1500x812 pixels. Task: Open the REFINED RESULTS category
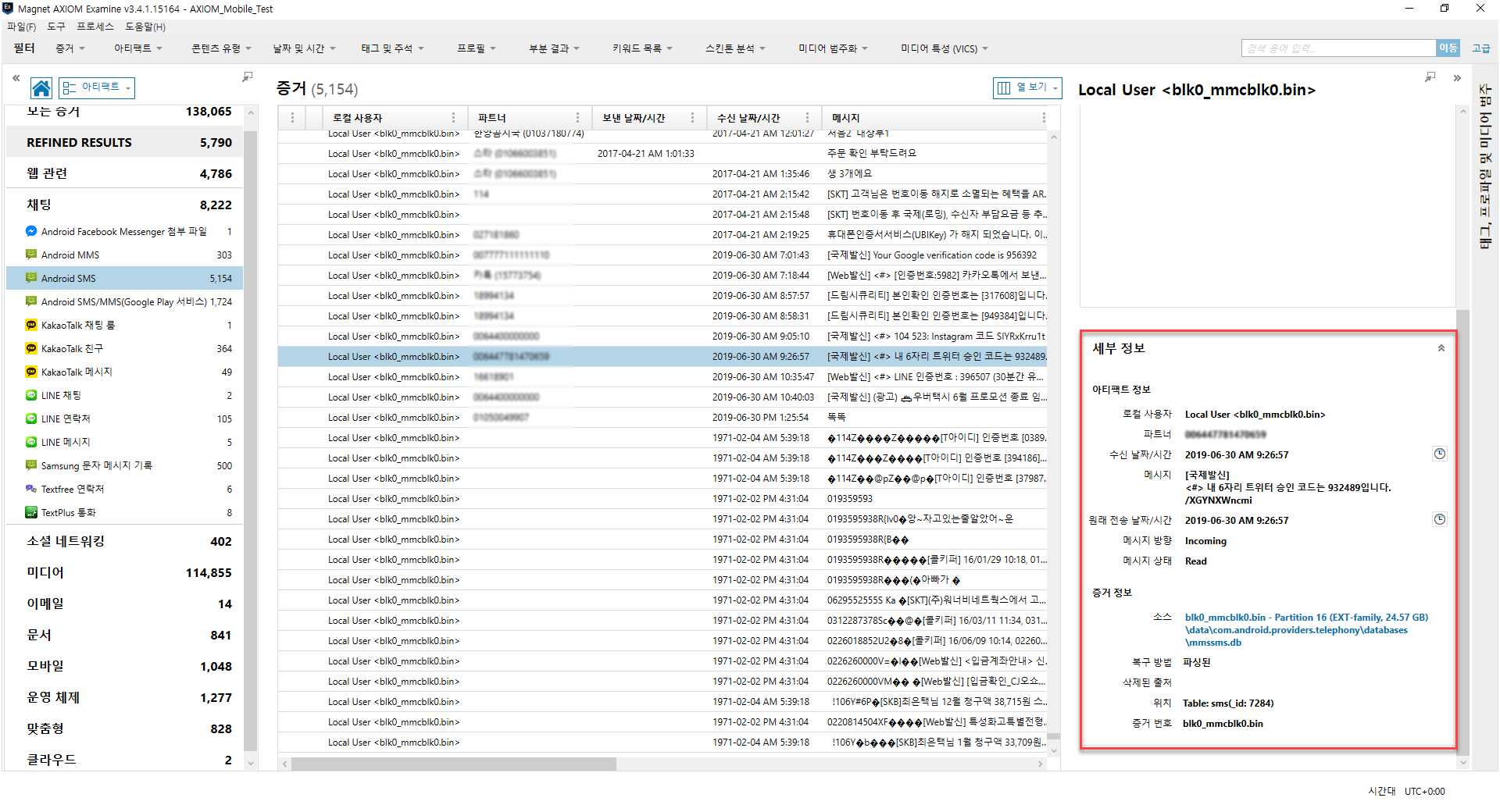(124, 142)
